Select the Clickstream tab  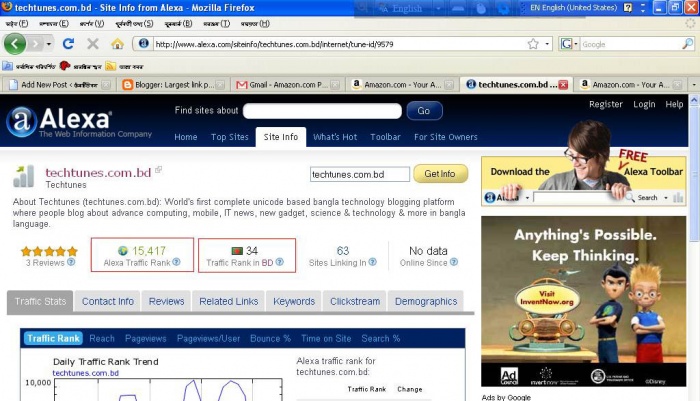[x=355, y=301]
